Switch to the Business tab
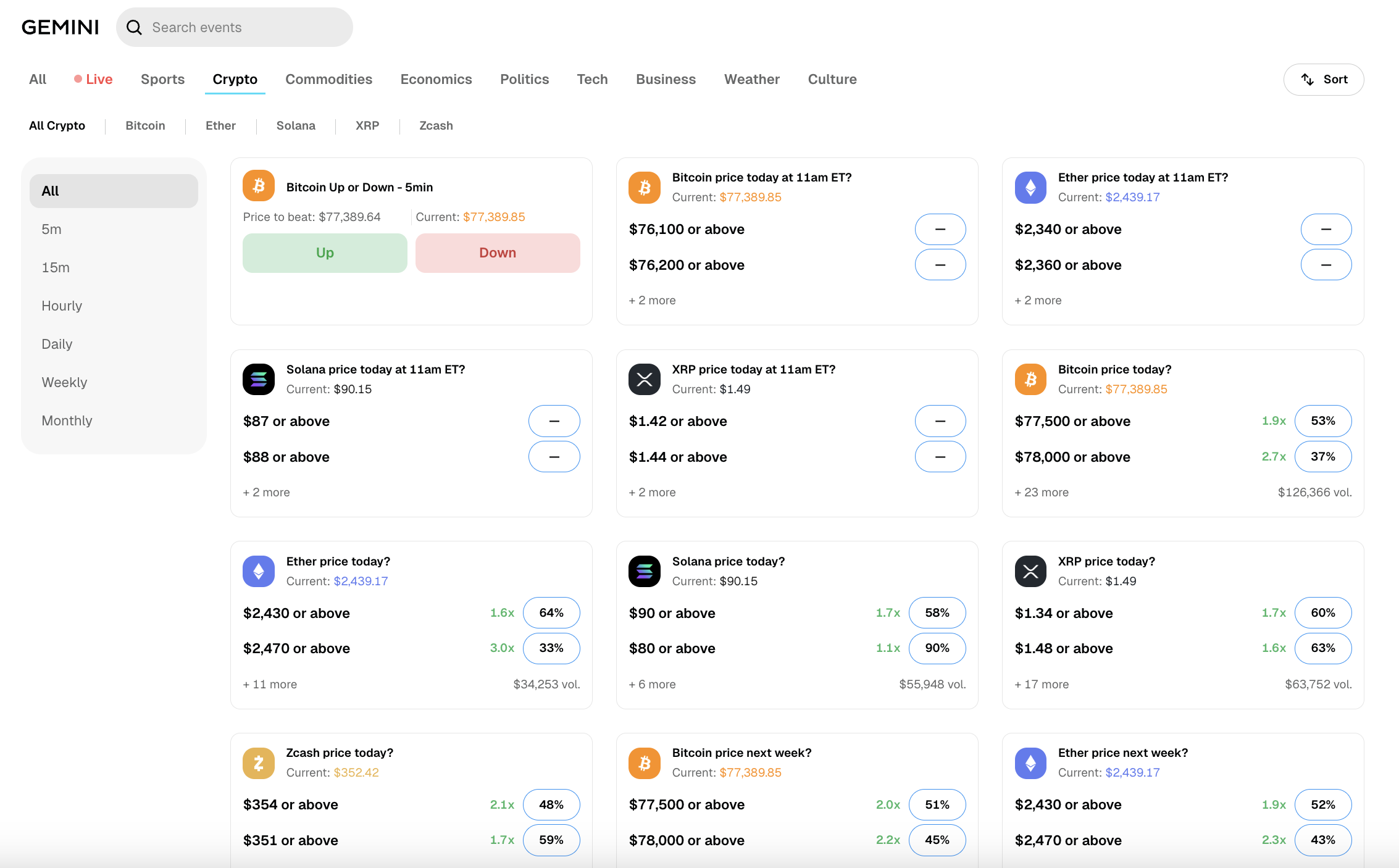 click(x=666, y=79)
